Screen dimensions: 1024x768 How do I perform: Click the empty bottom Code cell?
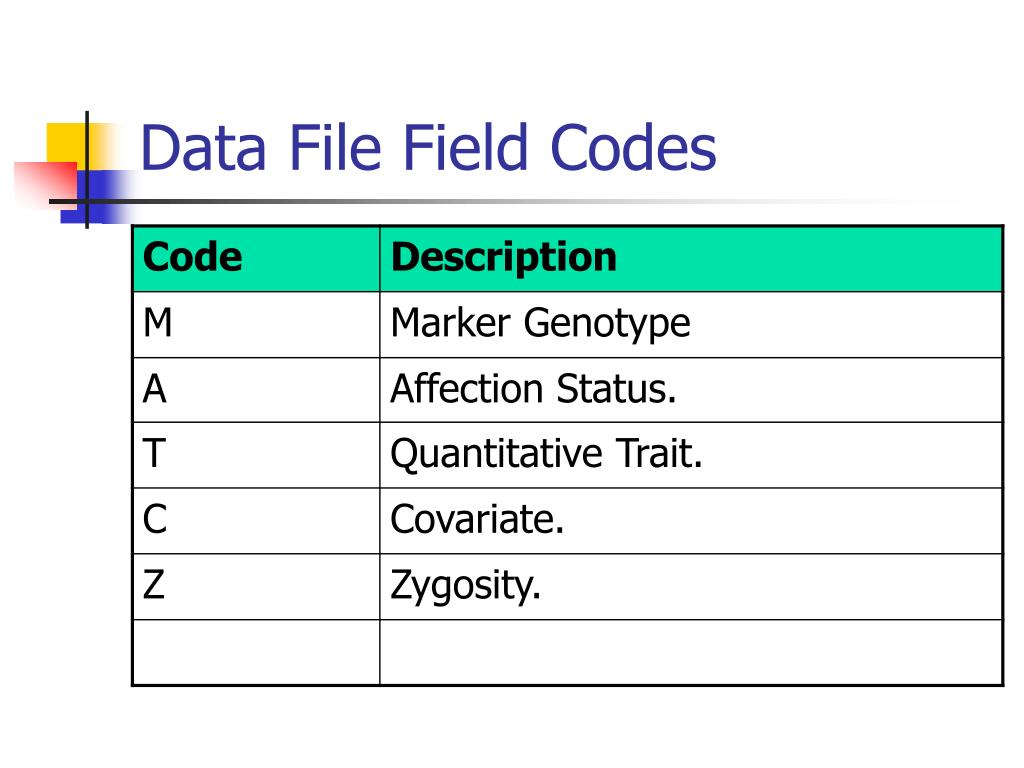point(256,652)
